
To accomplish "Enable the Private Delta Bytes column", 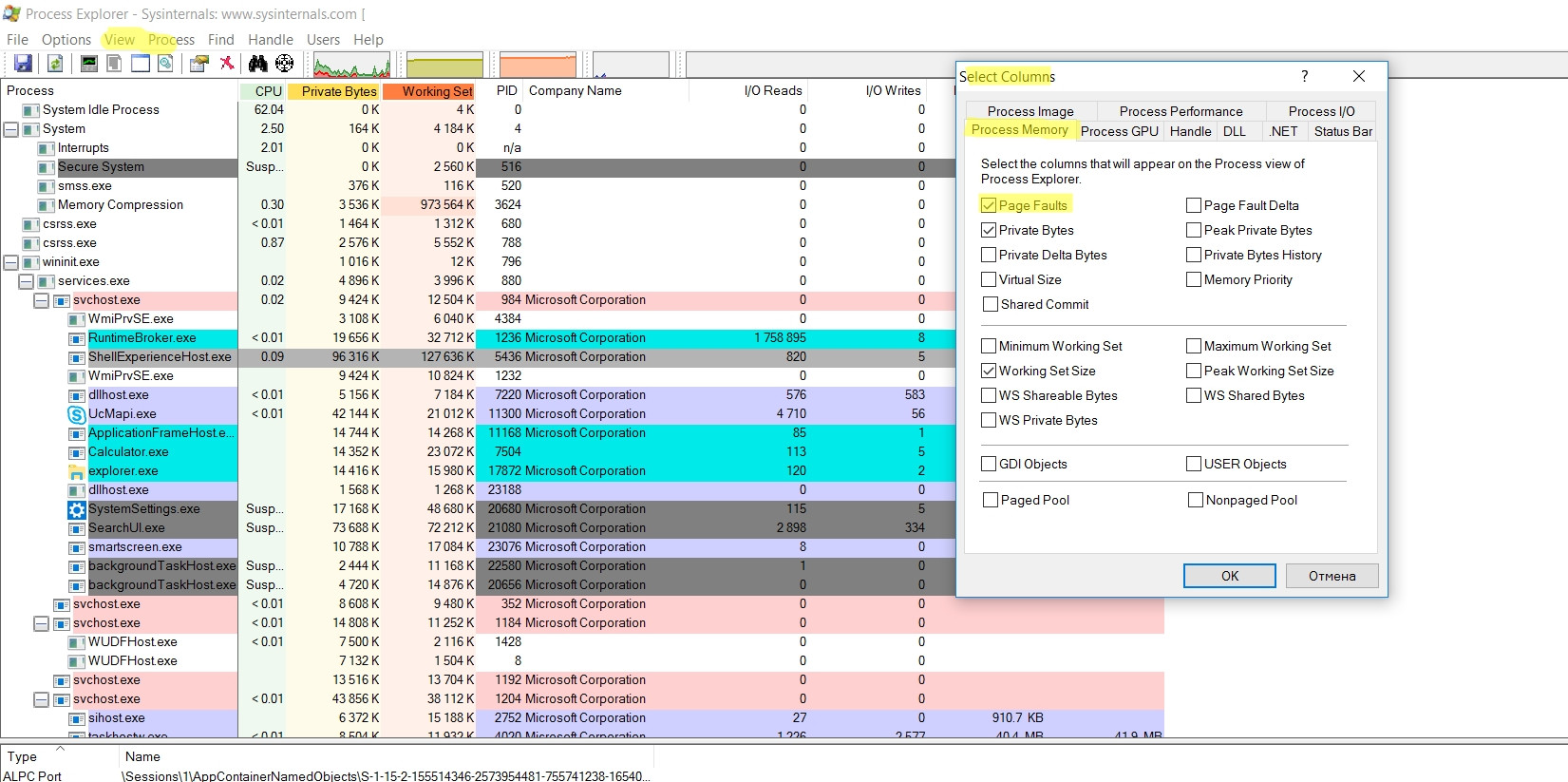I will pyautogui.click(x=989, y=255).
